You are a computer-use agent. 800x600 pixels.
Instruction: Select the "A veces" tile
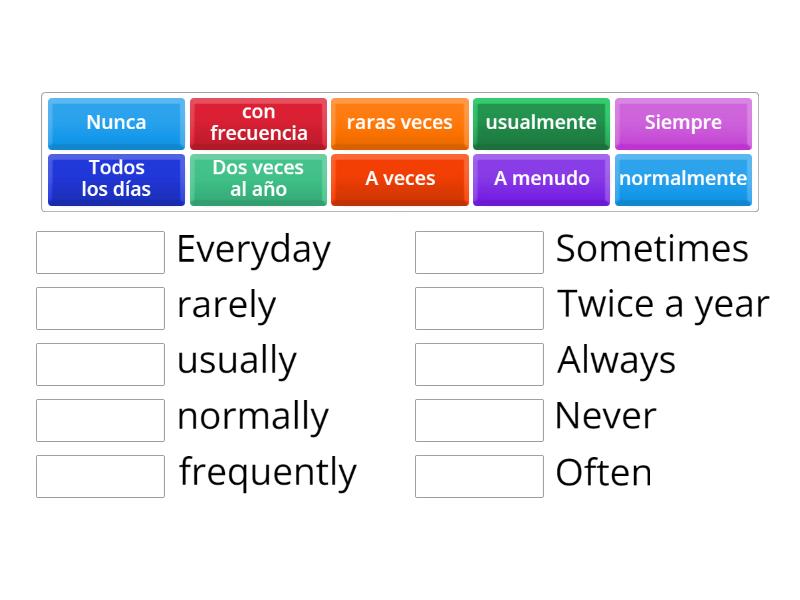click(400, 179)
